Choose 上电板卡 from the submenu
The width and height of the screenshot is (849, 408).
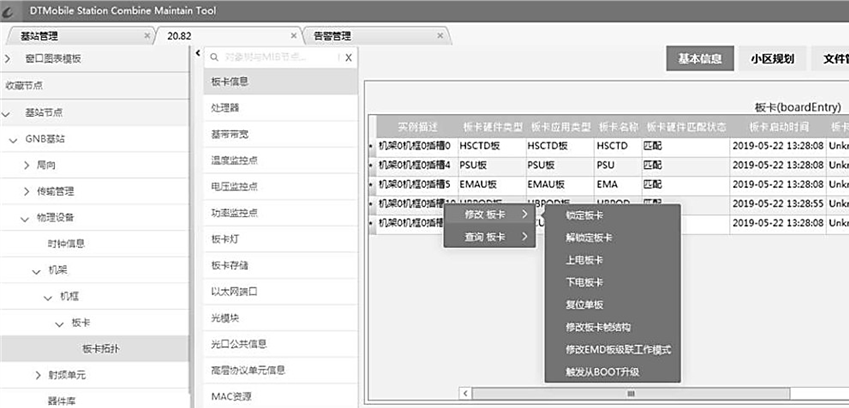[x=612, y=260]
